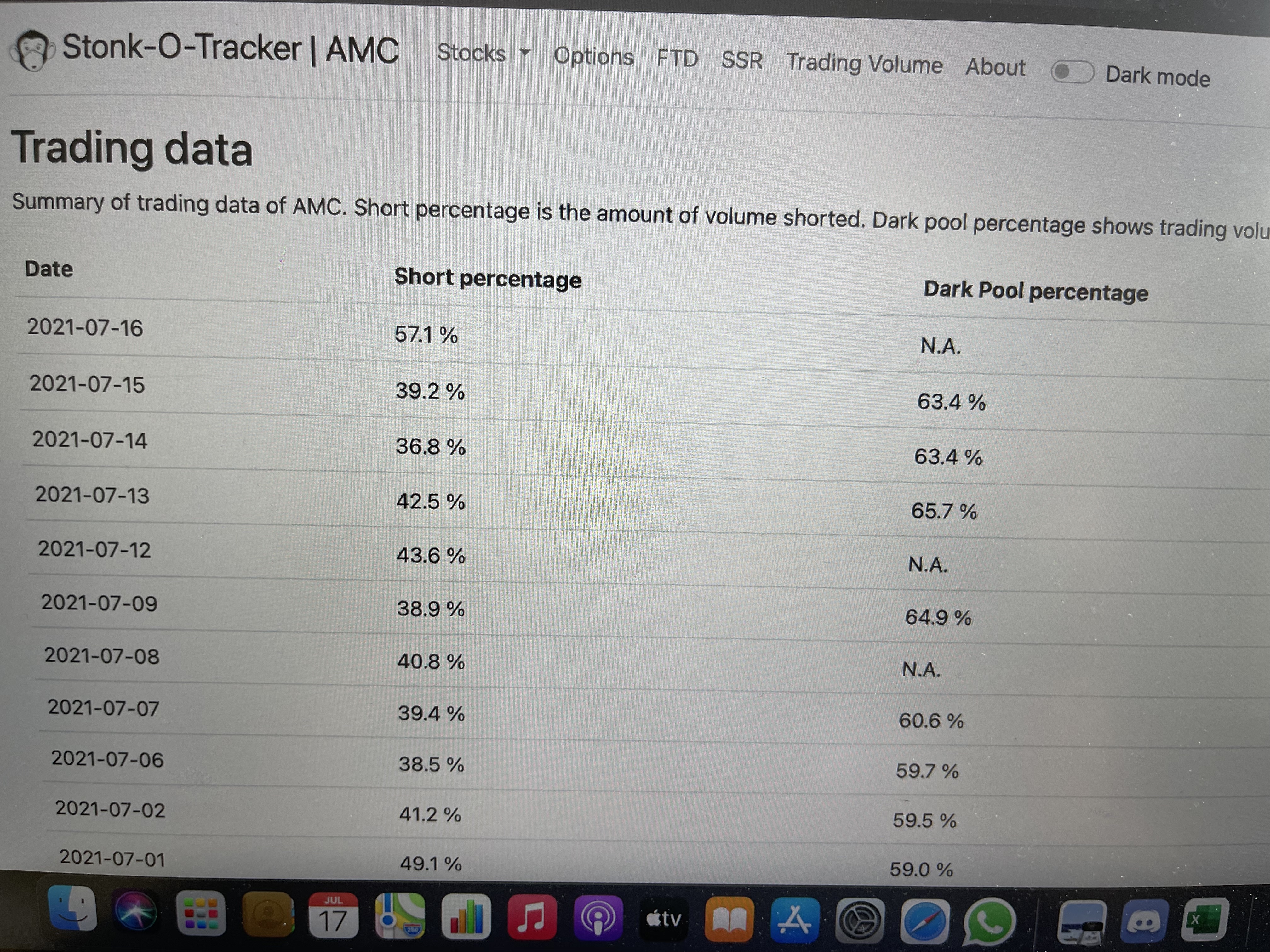Toggle the Dark mode switch

pyautogui.click(x=1071, y=72)
